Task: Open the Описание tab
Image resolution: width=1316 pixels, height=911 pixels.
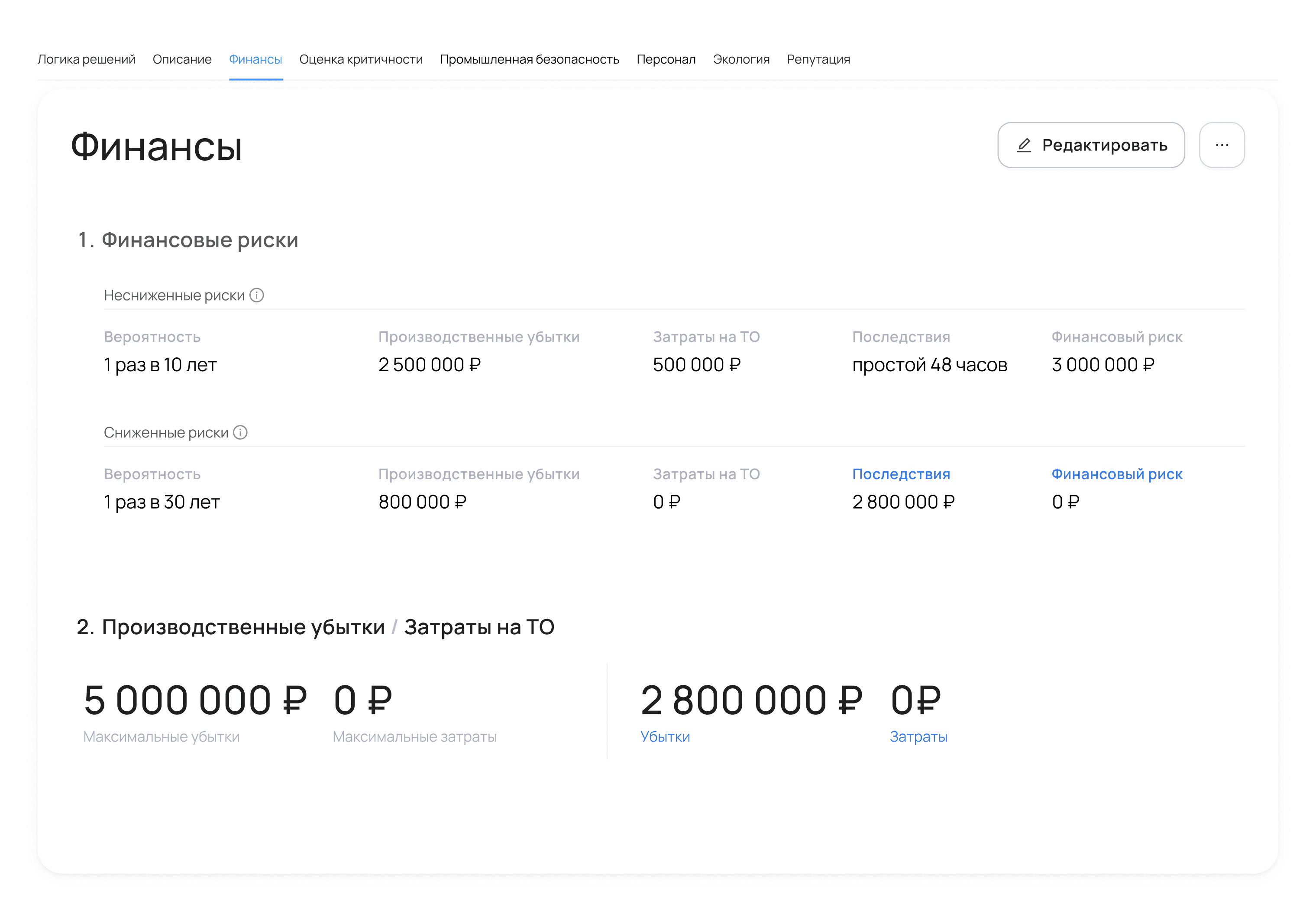Action: click(182, 59)
